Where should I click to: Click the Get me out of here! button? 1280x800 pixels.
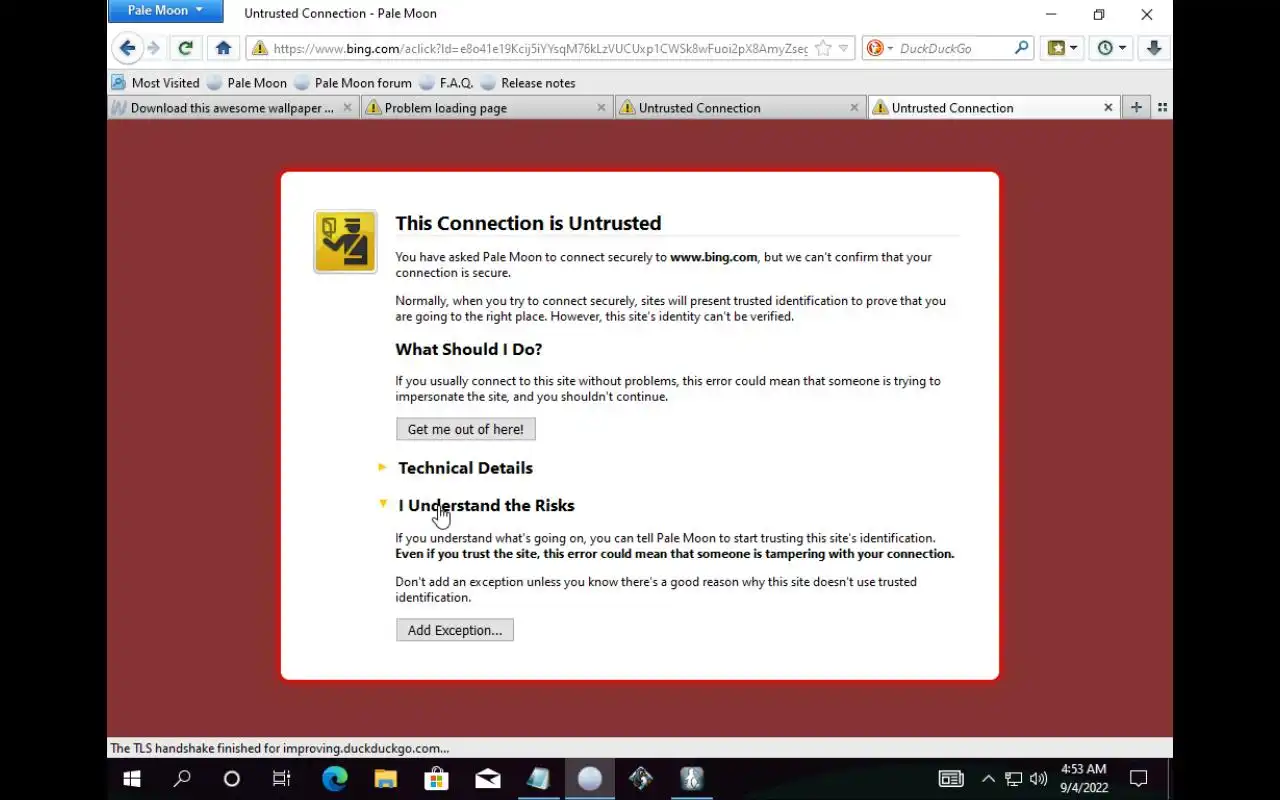click(x=466, y=429)
